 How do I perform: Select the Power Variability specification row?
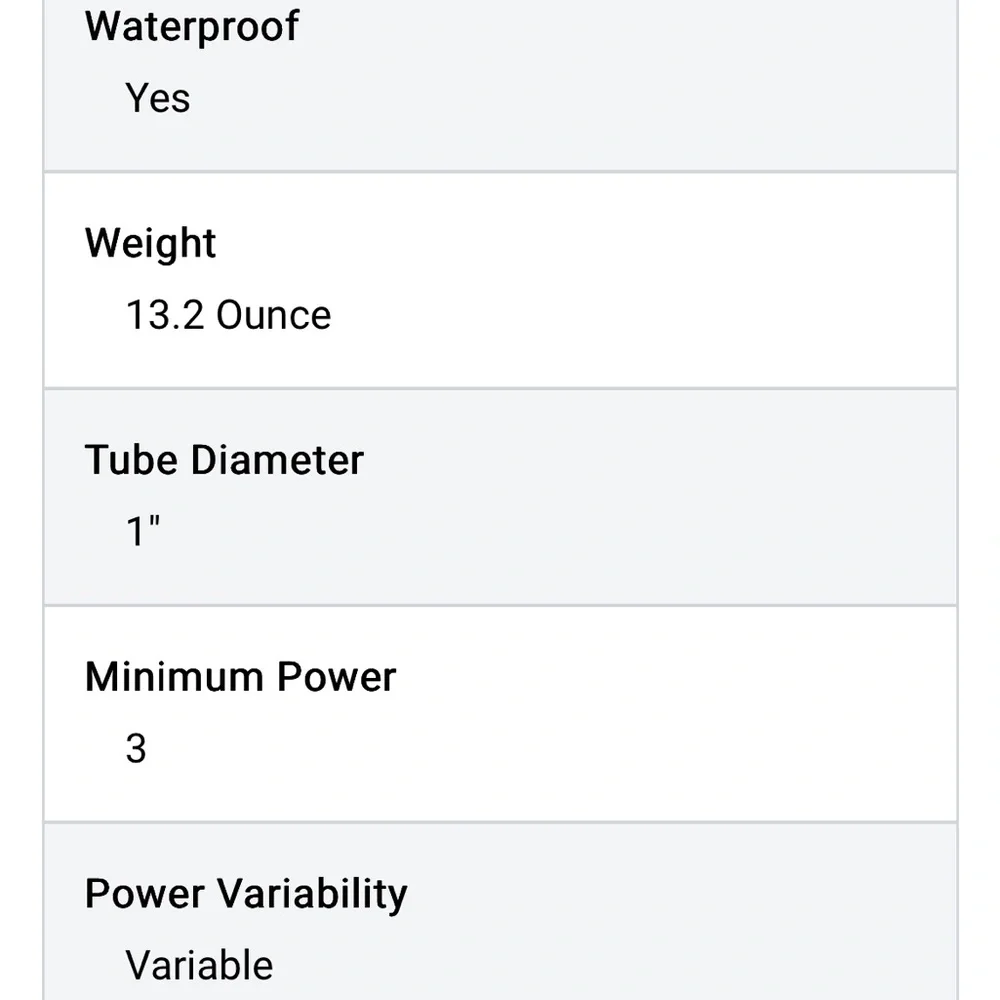[600, 920]
